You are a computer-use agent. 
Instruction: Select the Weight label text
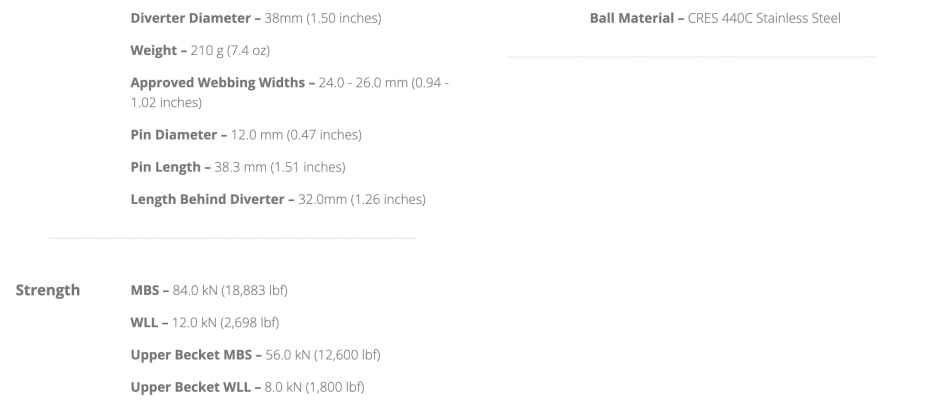(153, 50)
